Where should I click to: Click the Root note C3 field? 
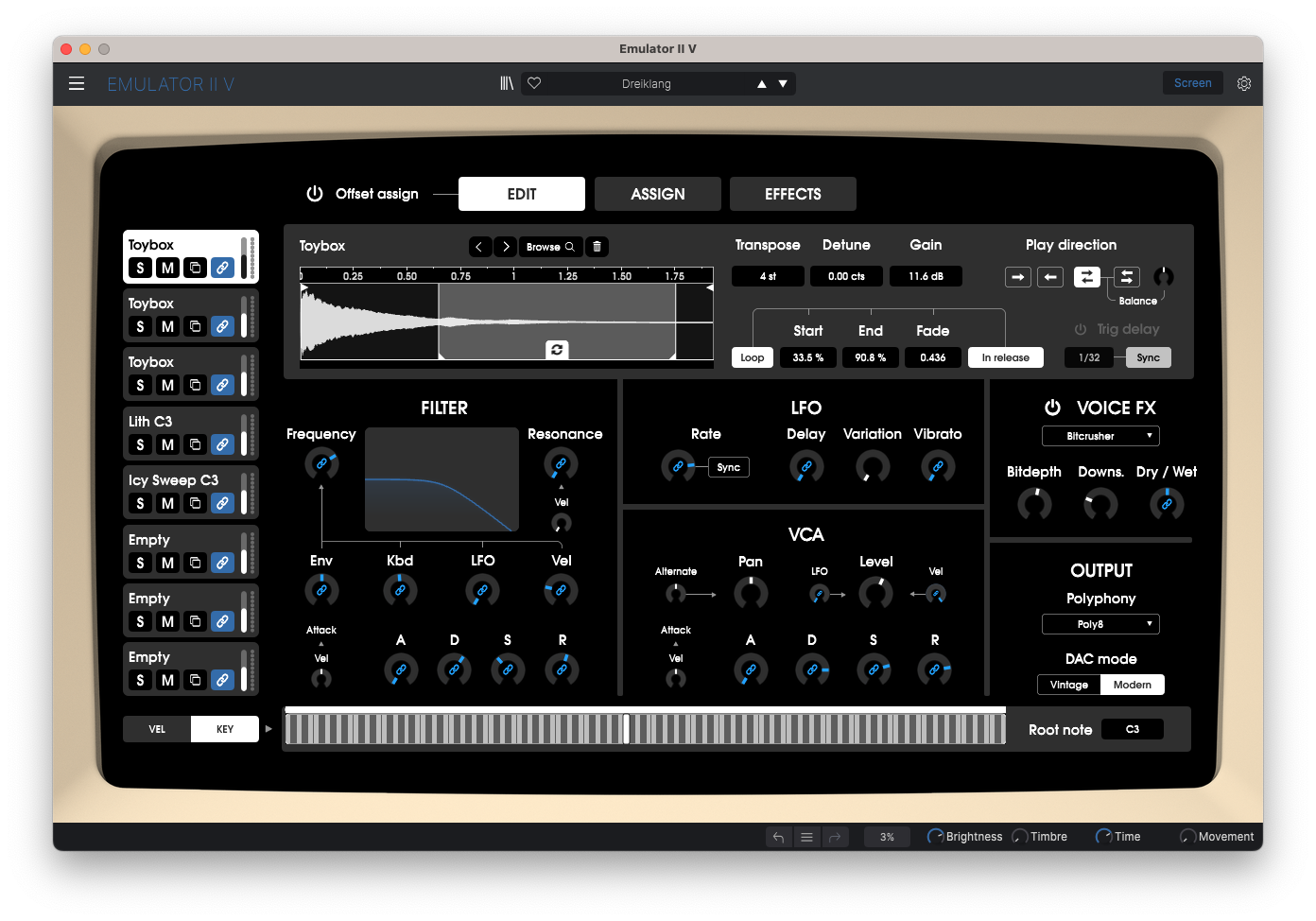(x=1133, y=729)
